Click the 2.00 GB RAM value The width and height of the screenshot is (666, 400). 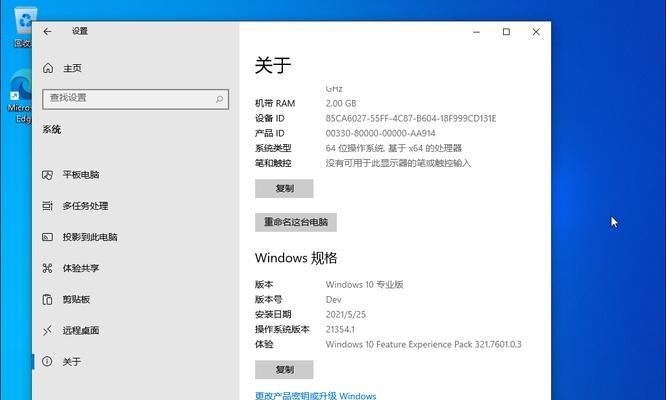pyautogui.click(x=341, y=103)
